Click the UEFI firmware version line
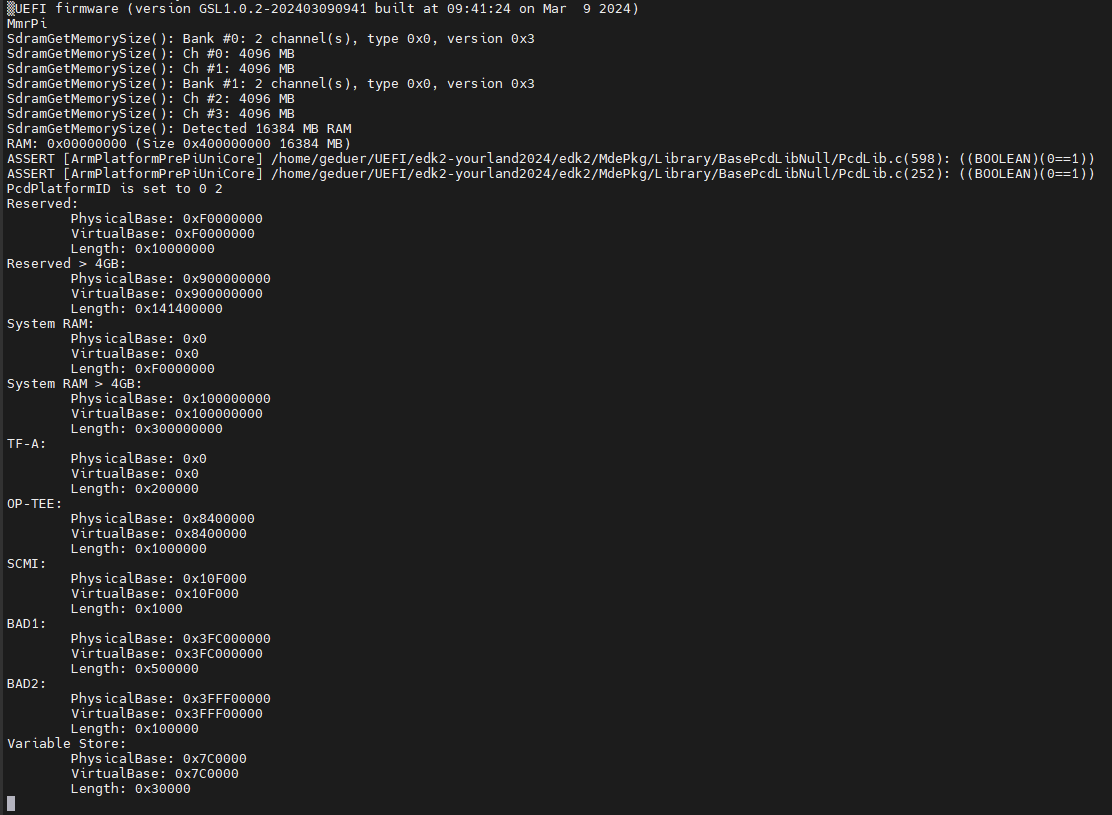 pos(323,9)
